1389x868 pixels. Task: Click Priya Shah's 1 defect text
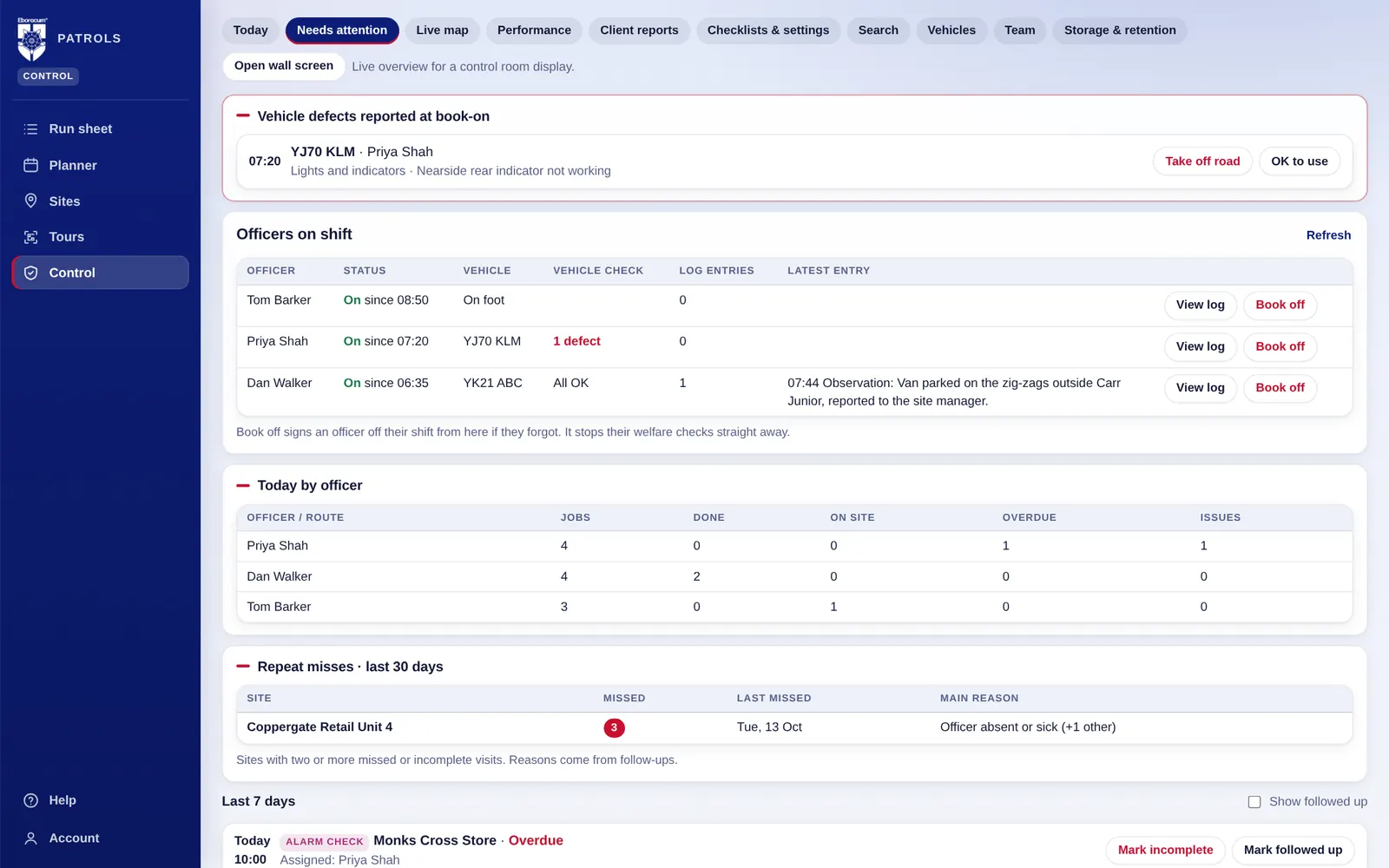[x=576, y=341]
